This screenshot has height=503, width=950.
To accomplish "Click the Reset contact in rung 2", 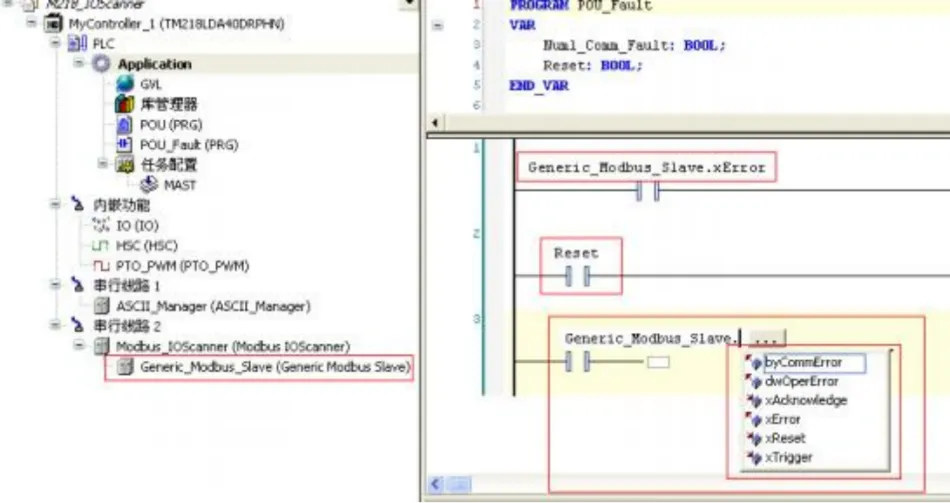I will [x=575, y=276].
